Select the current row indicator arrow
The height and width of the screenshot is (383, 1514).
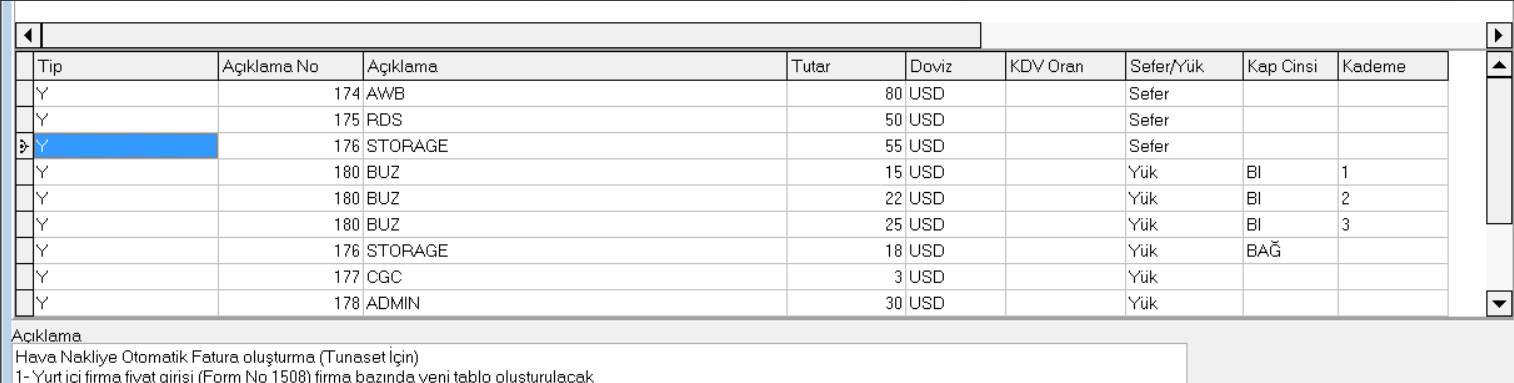25,146
